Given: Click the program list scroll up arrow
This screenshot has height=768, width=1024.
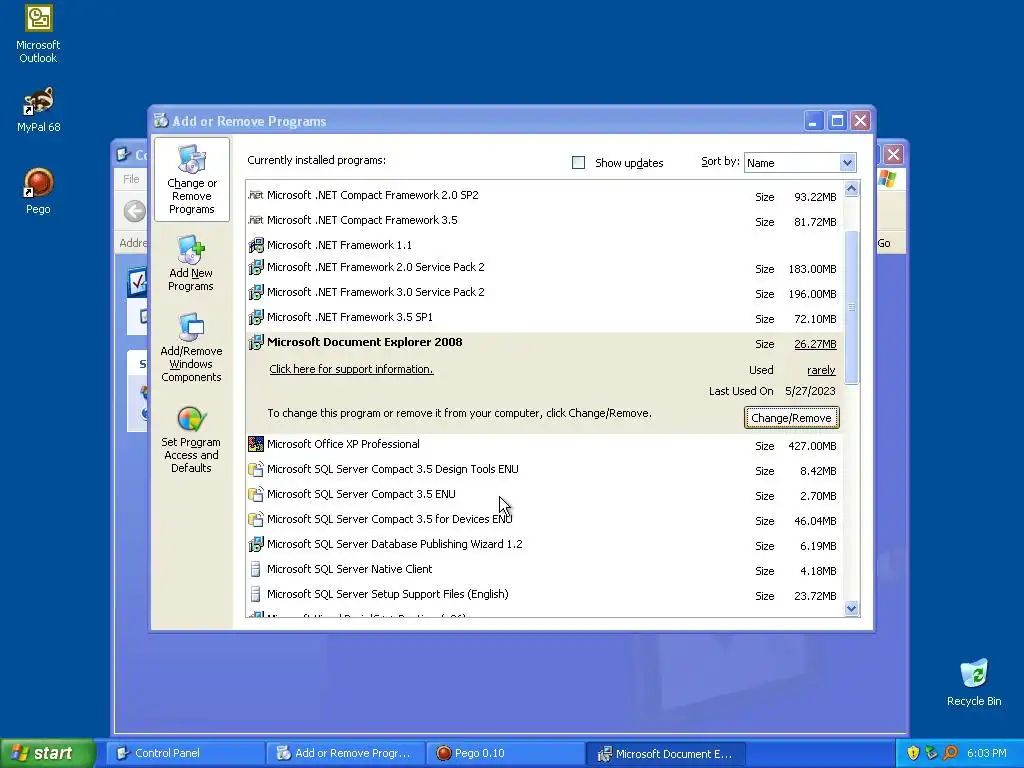Looking at the screenshot, I should [851, 189].
